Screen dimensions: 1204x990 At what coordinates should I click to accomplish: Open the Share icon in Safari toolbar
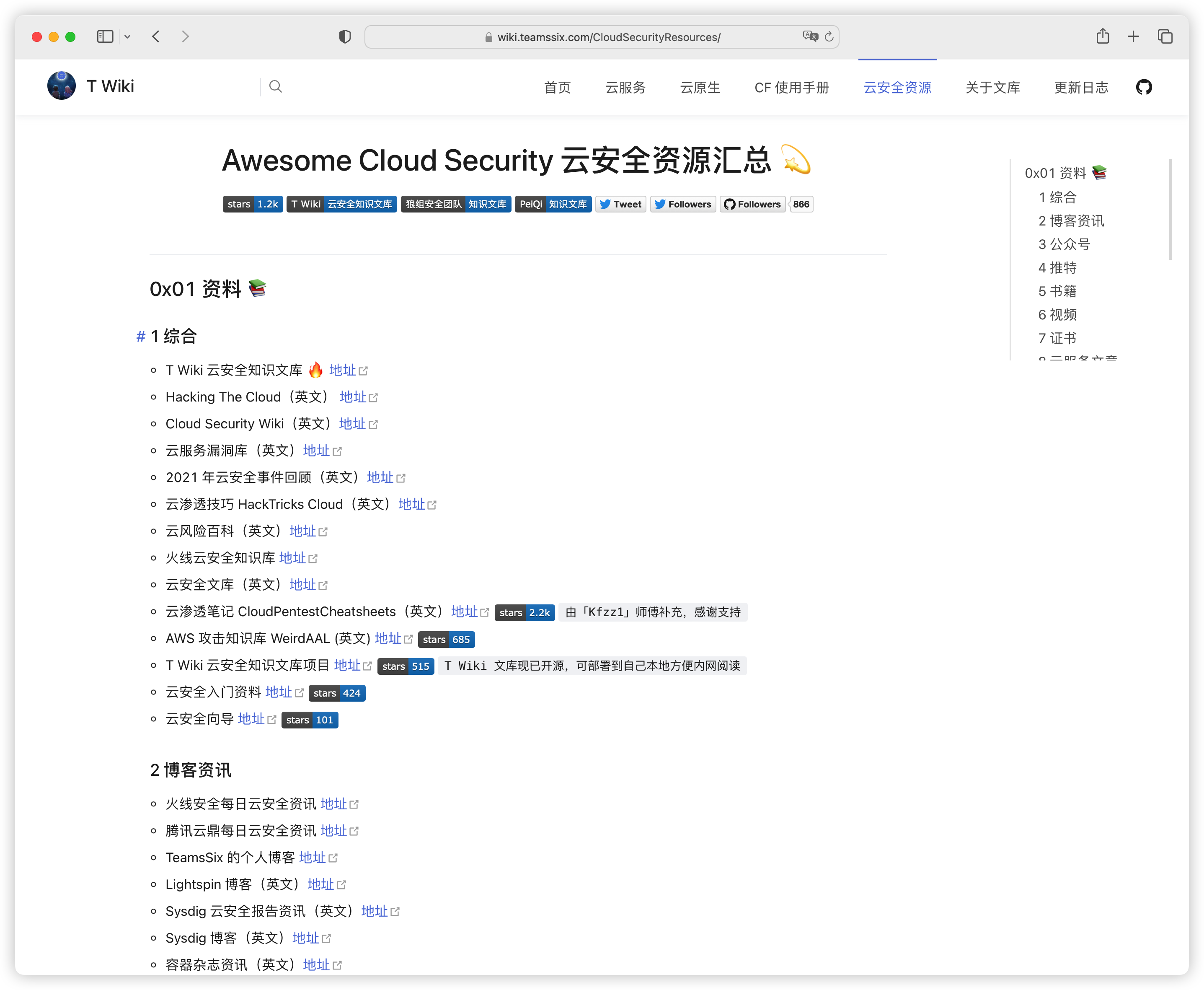click(x=1103, y=37)
